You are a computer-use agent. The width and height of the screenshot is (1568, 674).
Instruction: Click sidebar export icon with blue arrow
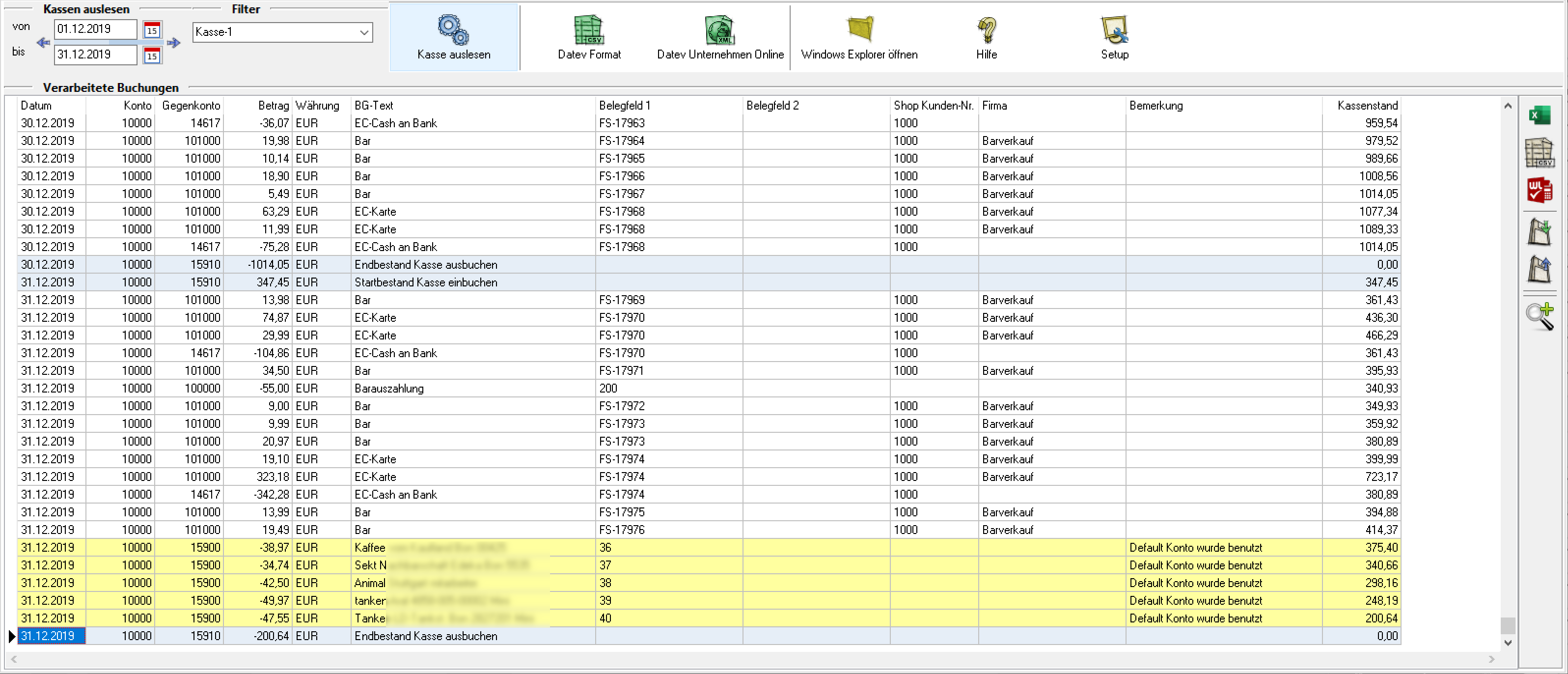(1540, 270)
